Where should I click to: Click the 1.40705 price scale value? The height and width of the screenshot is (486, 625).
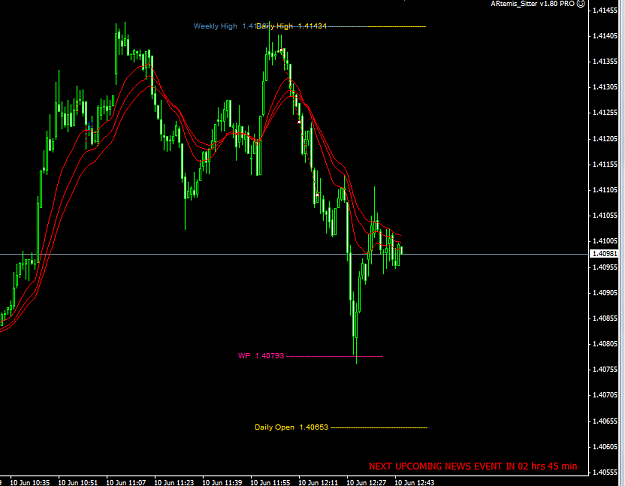(605, 395)
